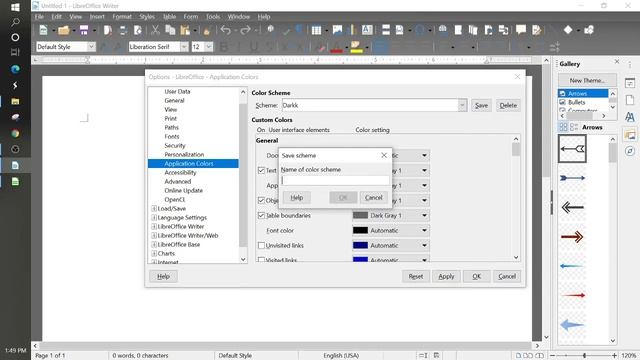
Task: Click the diamond Basic Shapes icon
Action: [568, 30]
